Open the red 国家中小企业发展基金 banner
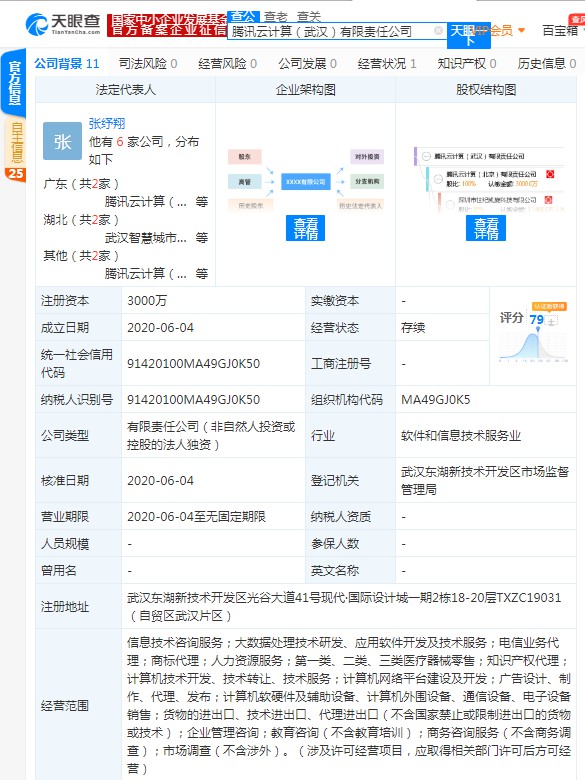 click(167, 24)
